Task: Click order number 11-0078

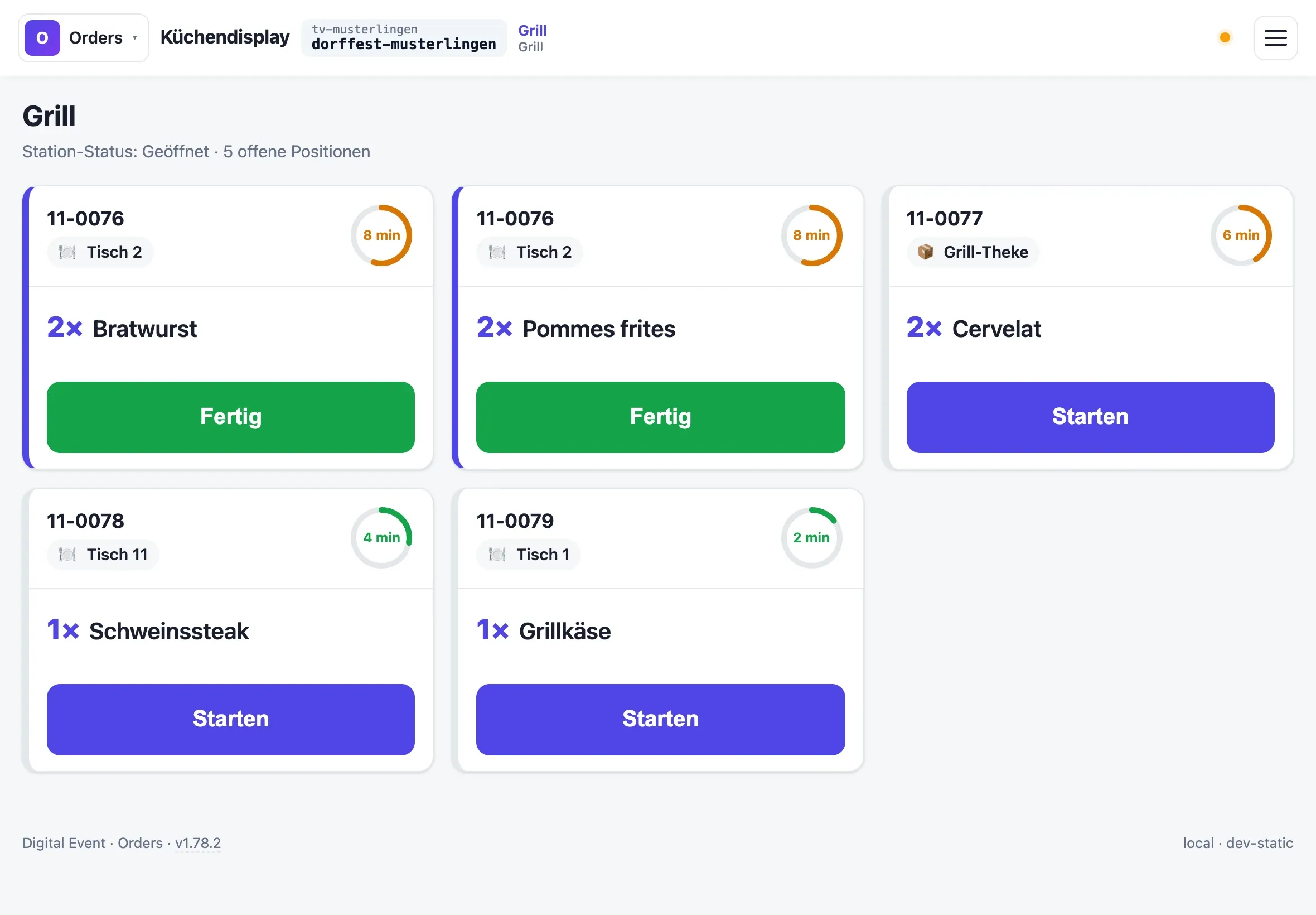Action: tap(85, 521)
